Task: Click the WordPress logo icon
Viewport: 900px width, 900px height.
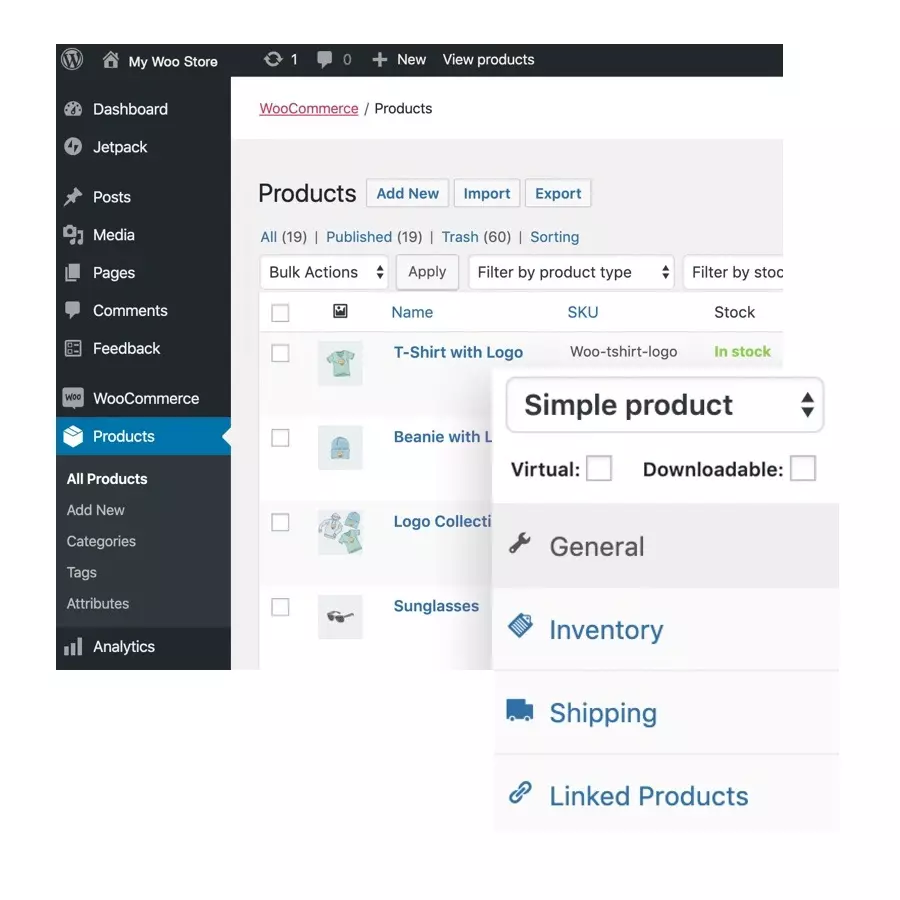Action: tap(72, 59)
